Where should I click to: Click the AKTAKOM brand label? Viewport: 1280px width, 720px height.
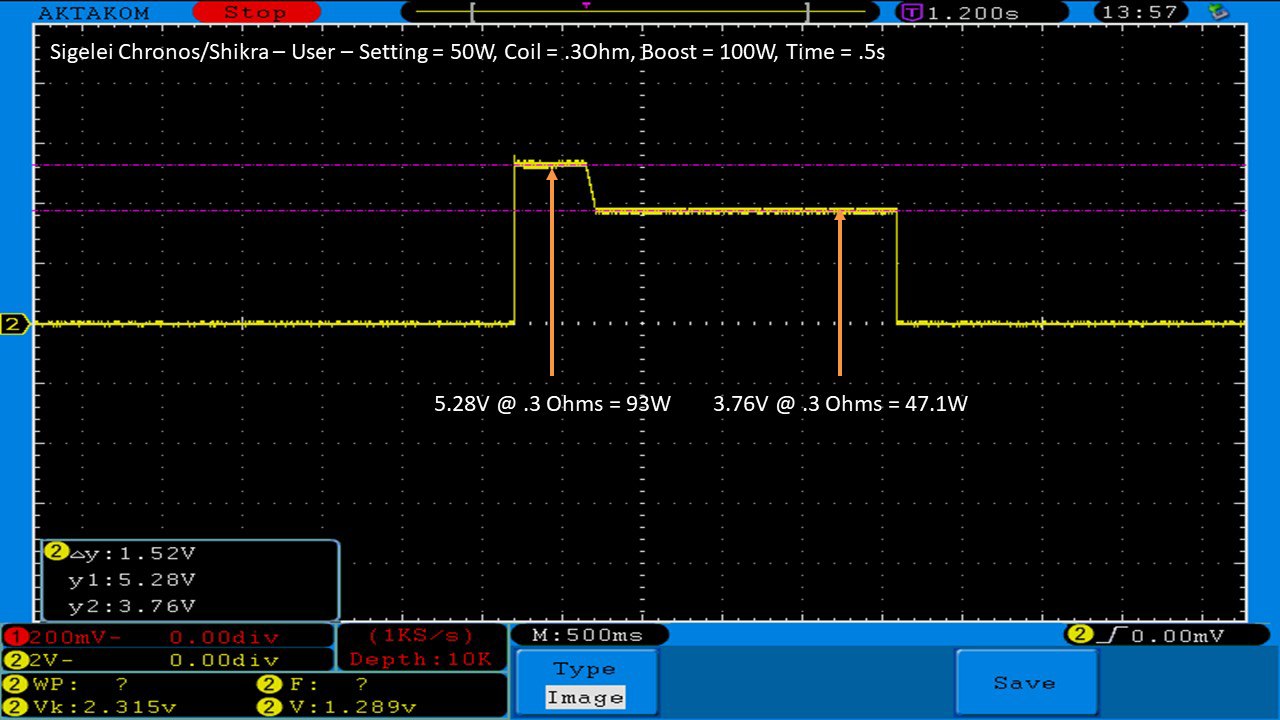pos(93,12)
